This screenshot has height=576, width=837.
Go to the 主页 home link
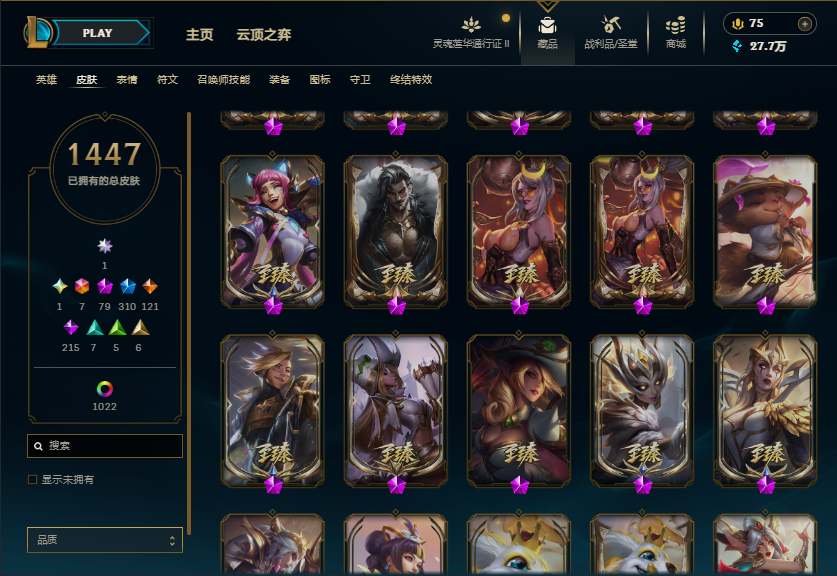pyautogui.click(x=200, y=35)
